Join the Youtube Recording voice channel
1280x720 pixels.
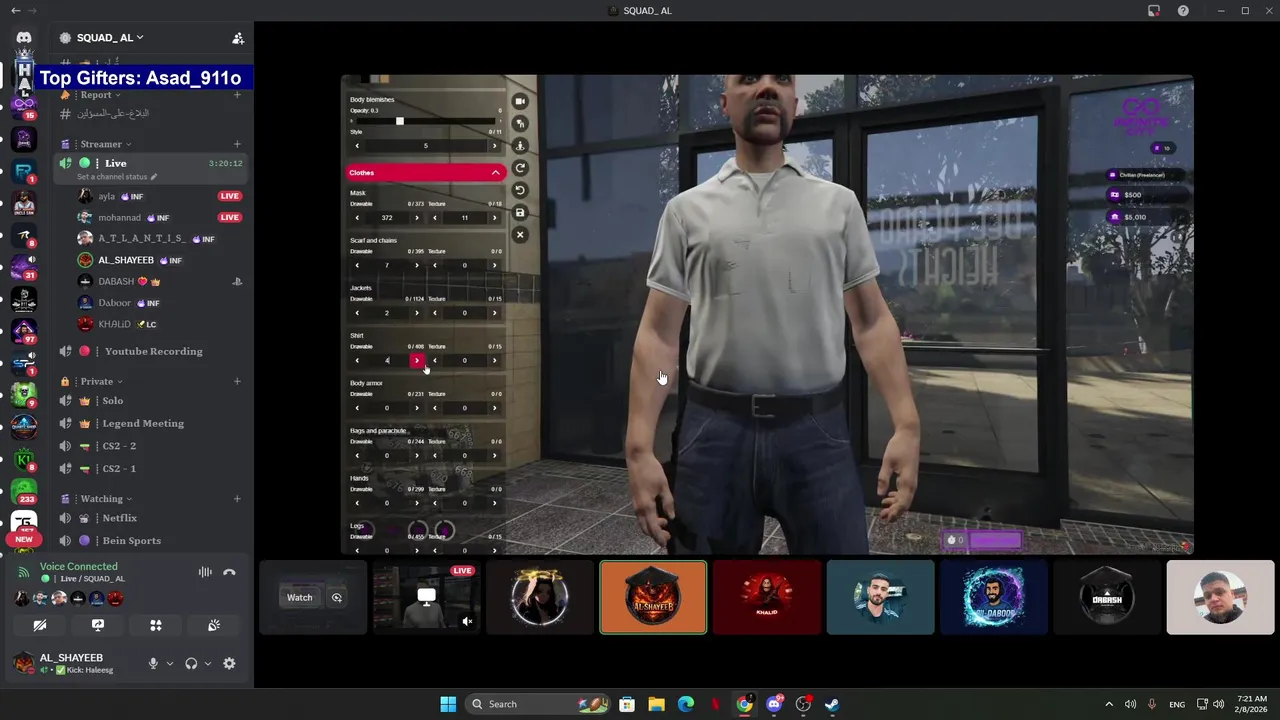tap(150, 351)
